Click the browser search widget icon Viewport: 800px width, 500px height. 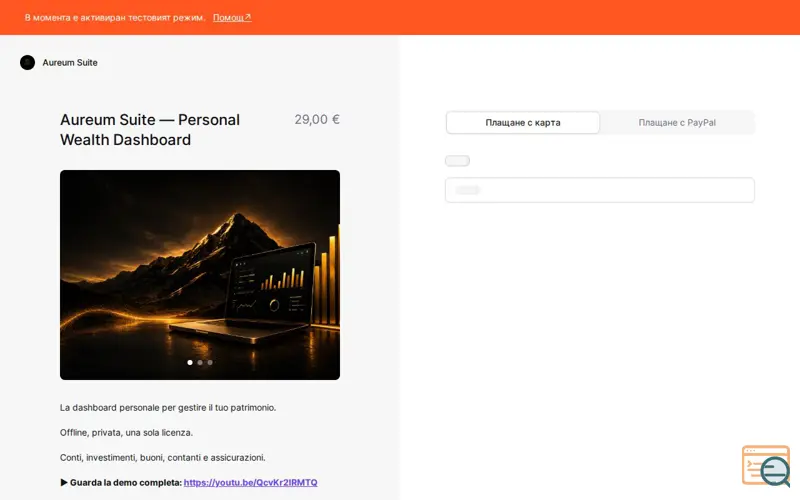click(x=766, y=465)
